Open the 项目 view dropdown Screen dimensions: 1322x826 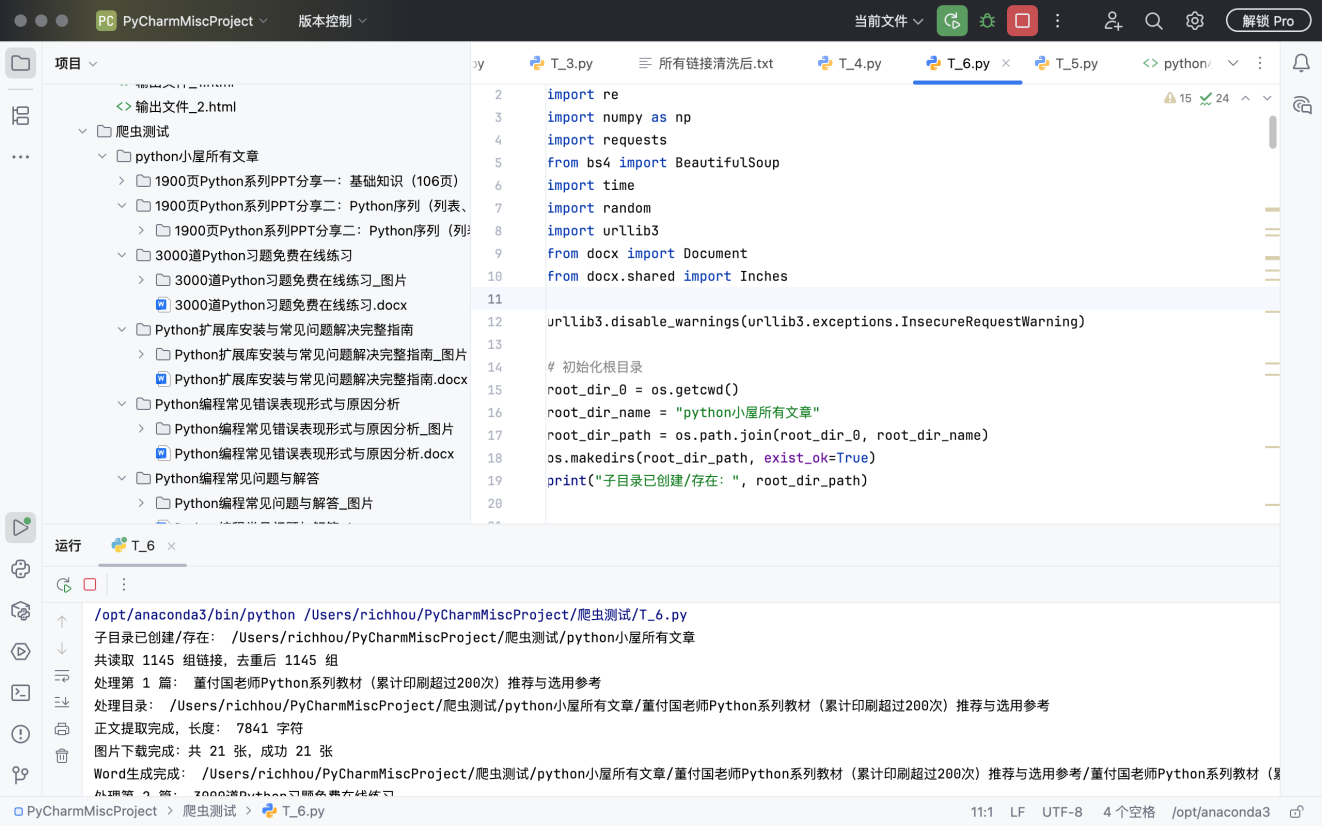76,64
